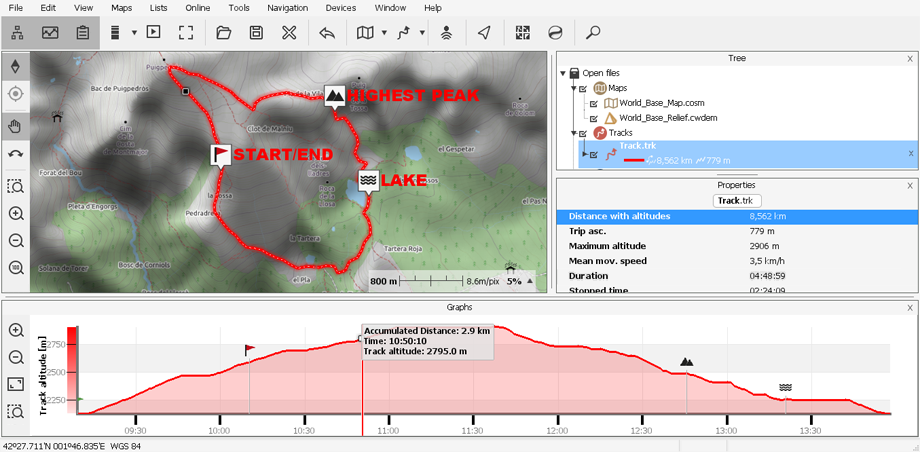
Task: Uncheck the World_Base_Map.cosm checkbox
Action: point(595,103)
